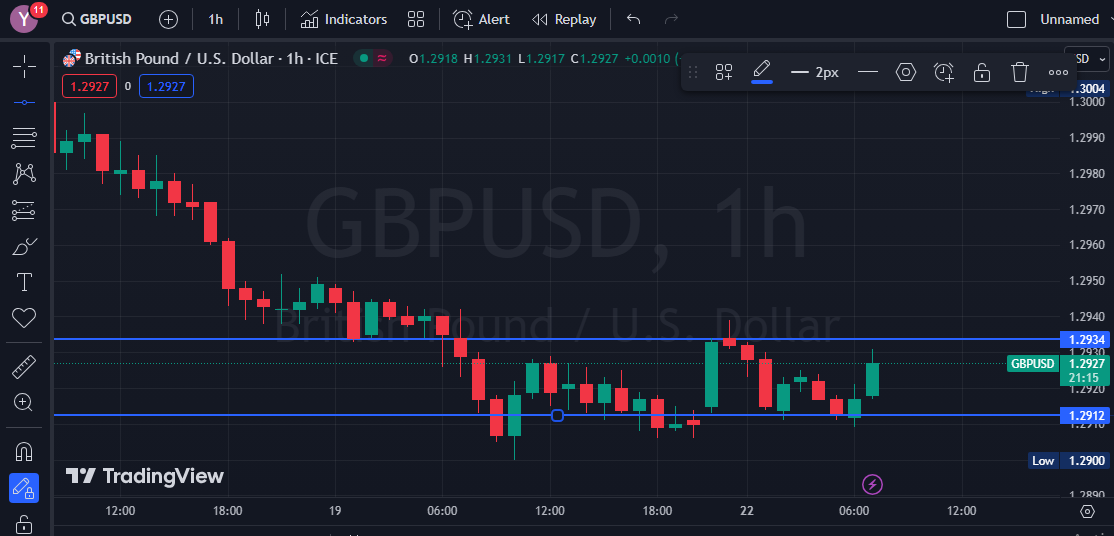The width and height of the screenshot is (1114, 536).
Task: Select the Text annotation tool
Action: tap(24, 282)
